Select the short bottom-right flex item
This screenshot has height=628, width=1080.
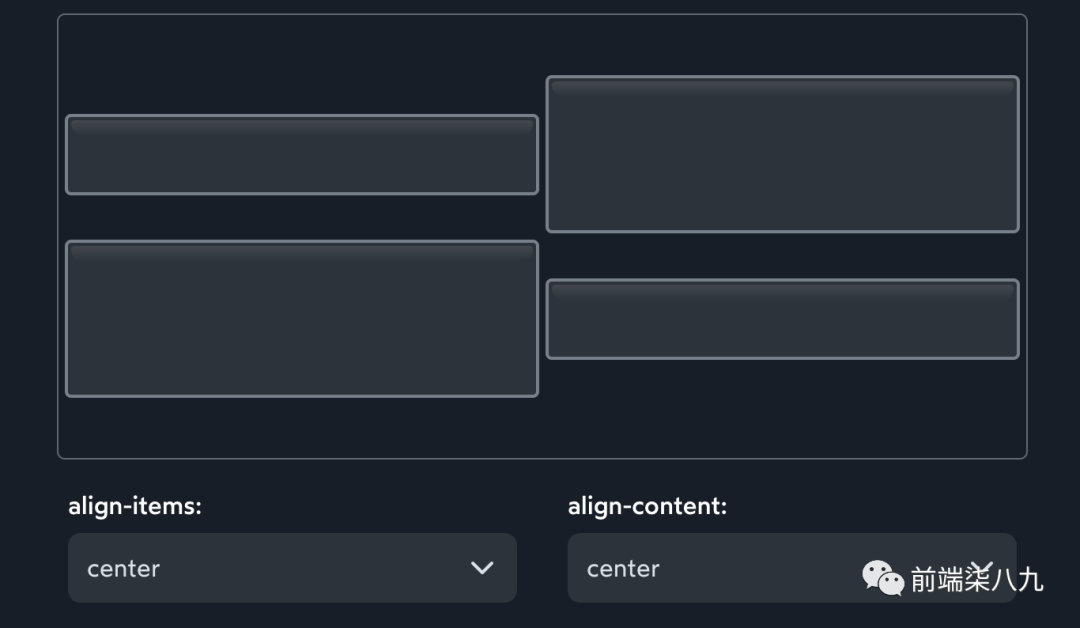coord(782,319)
